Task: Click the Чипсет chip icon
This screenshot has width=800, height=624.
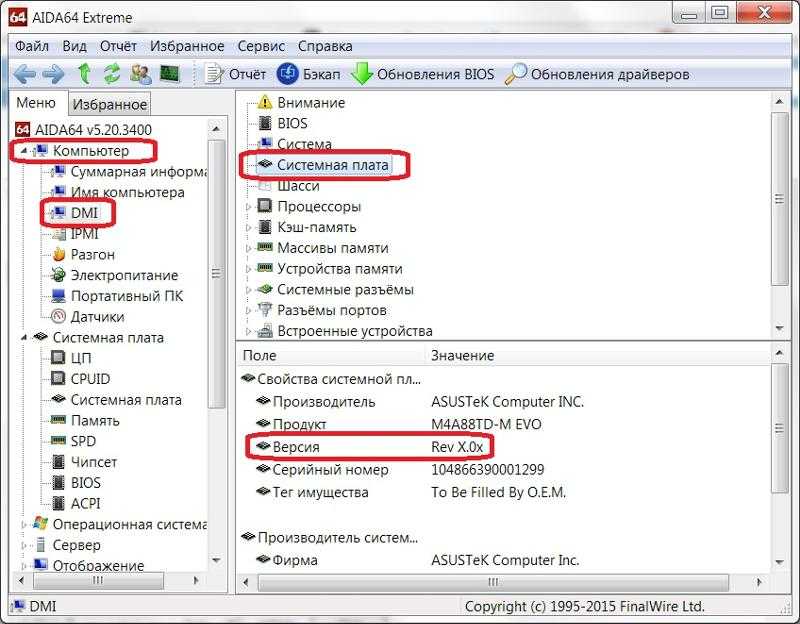Action: pos(59,462)
